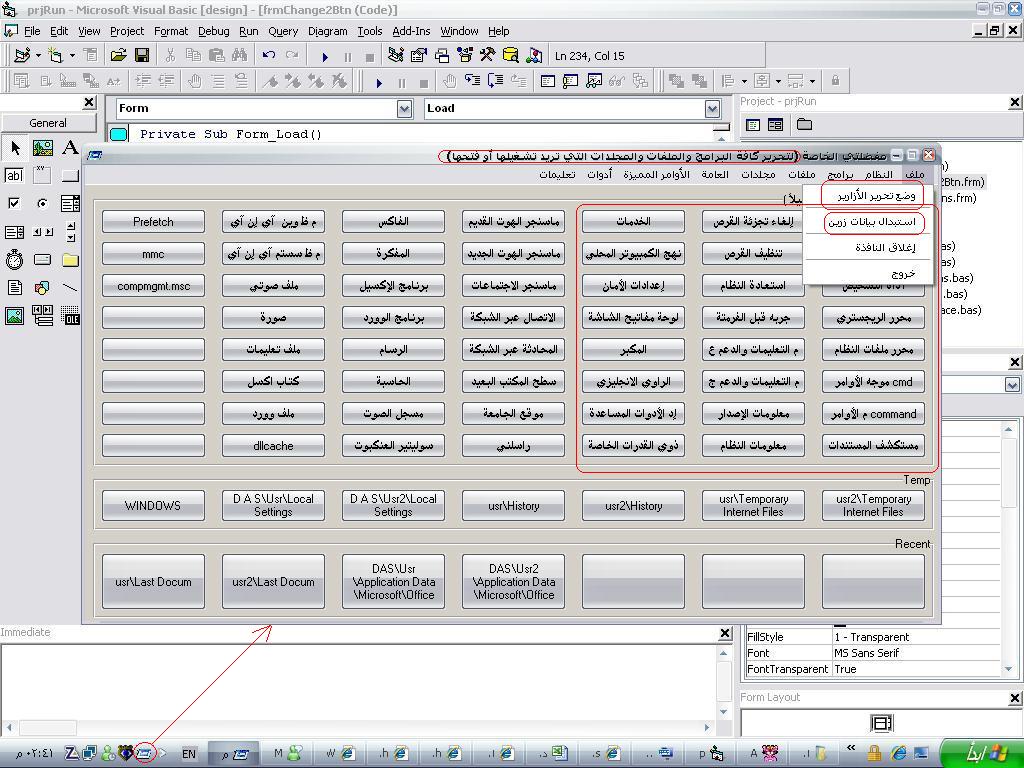
Task: Choose استبدال بيانات زرين menu entry
Action: click(x=871, y=222)
